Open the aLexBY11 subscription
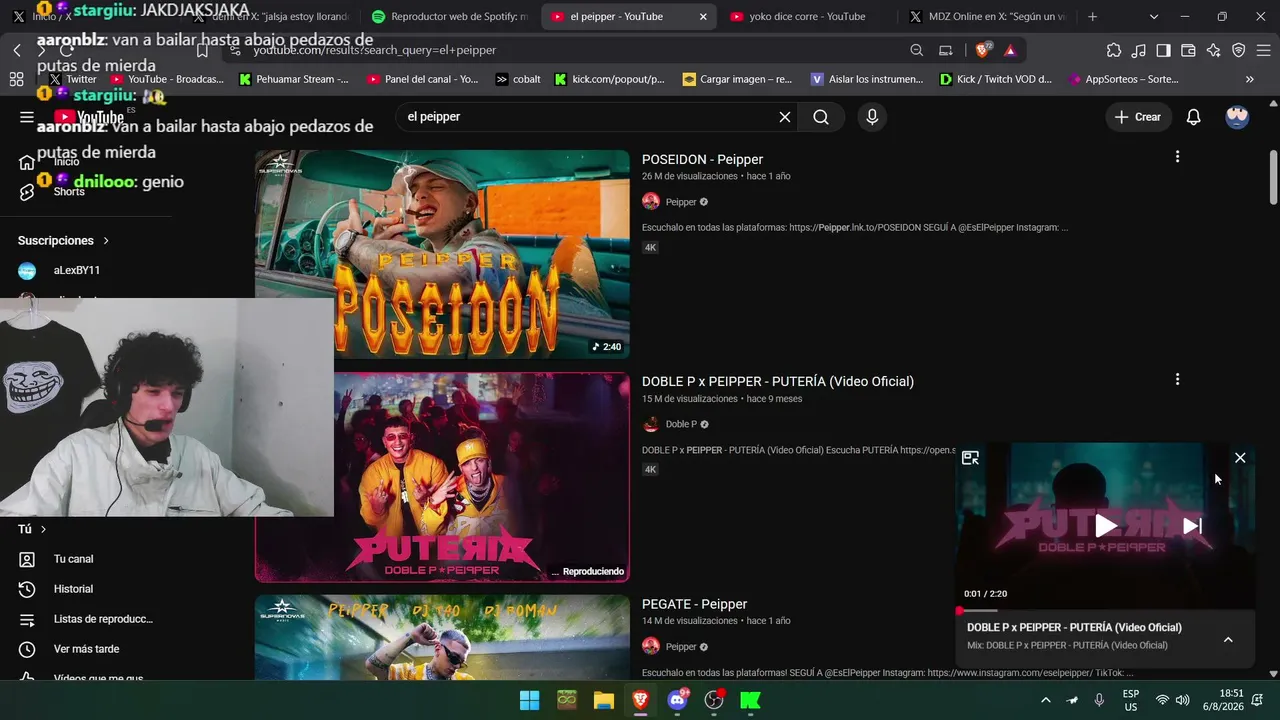Image resolution: width=1280 pixels, height=720 pixels. click(76, 270)
